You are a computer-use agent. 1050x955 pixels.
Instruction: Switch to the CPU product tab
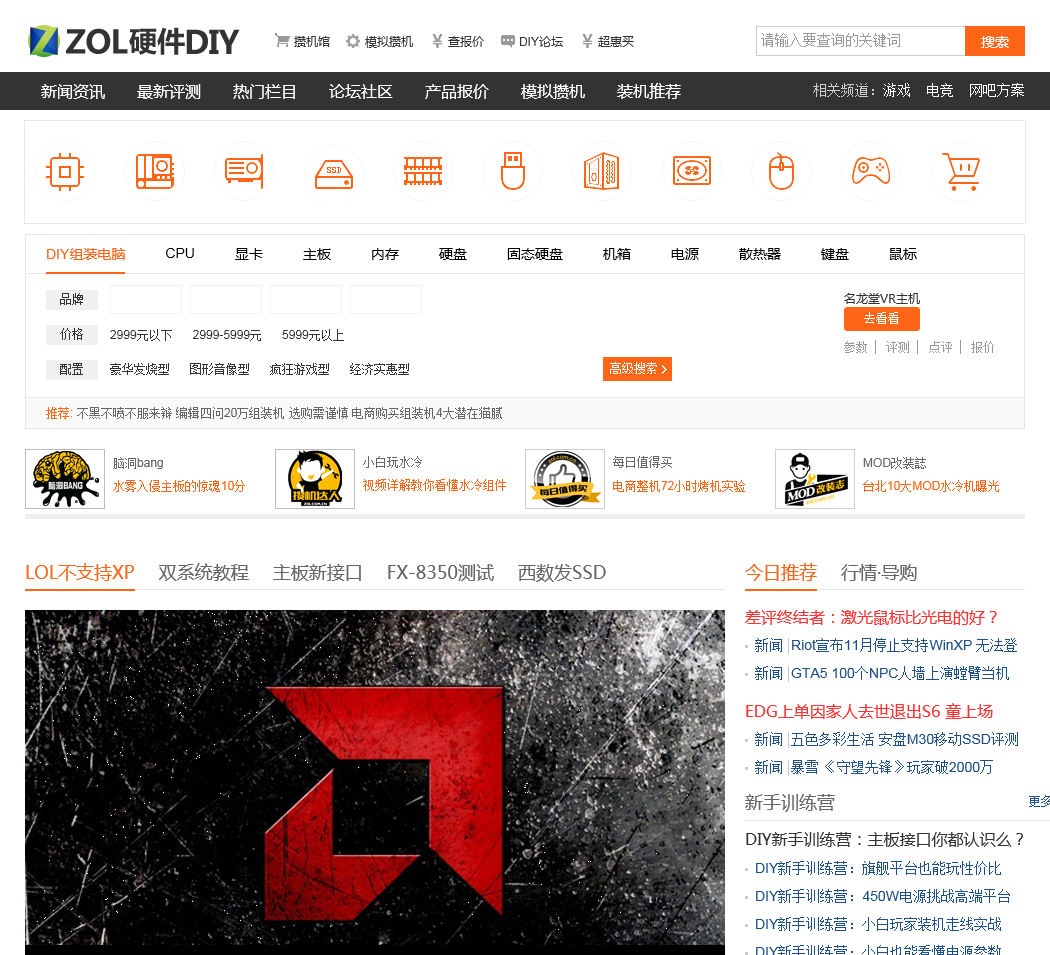pos(180,254)
